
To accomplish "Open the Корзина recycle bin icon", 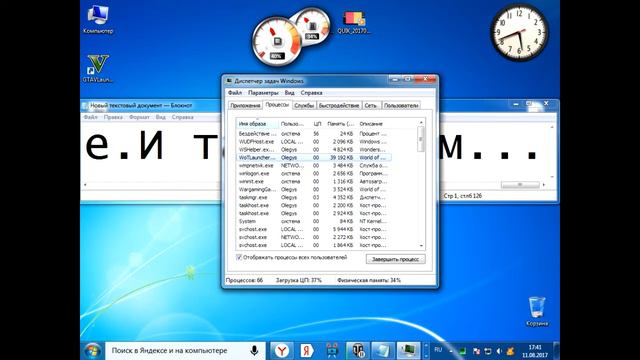I will [537, 311].
